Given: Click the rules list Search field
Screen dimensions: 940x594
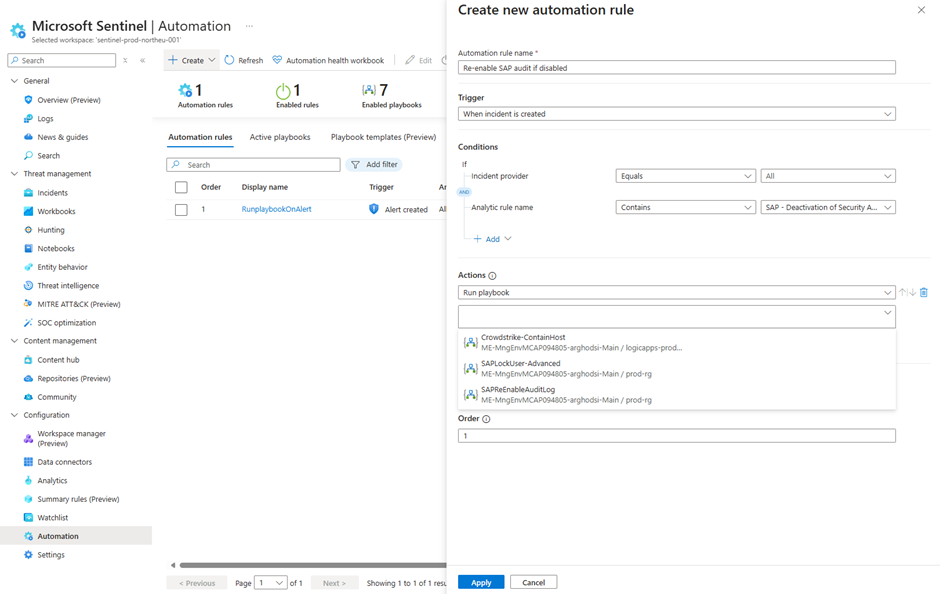Looking at the screenshot, I should point(254,165).
